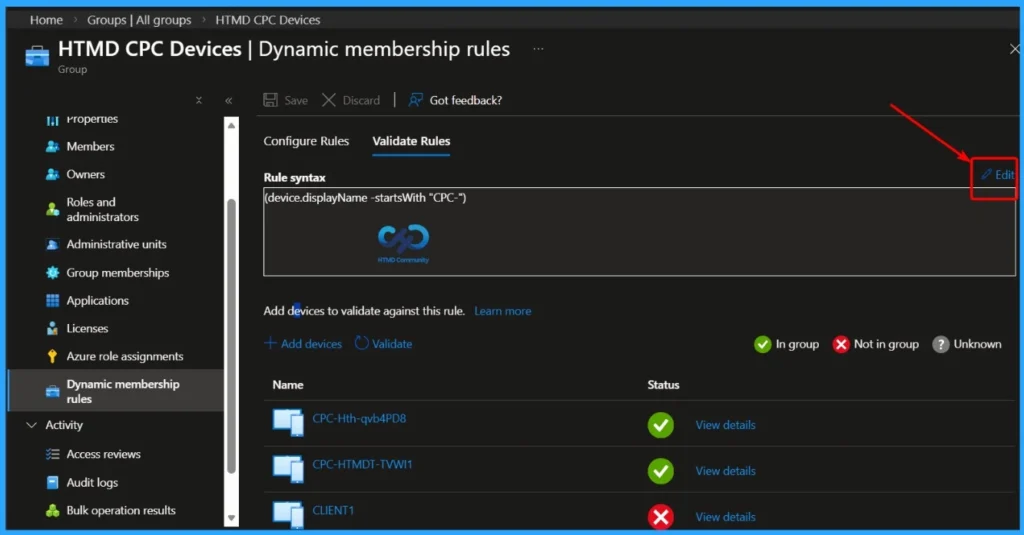
Task: Click the Owners icon in sidebar
Action: (x=52, y=174)
